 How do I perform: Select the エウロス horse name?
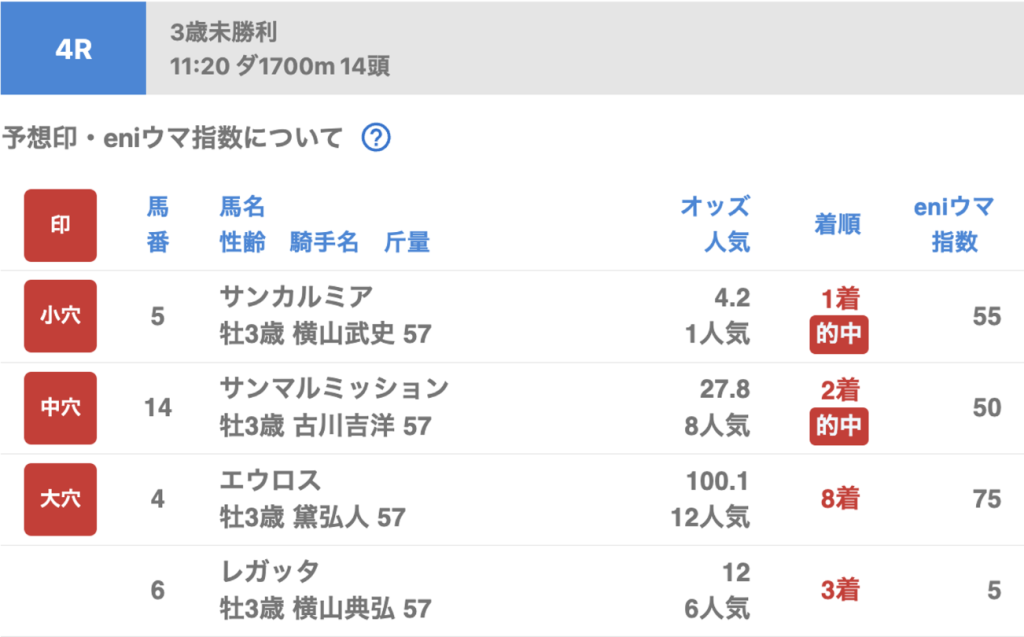[270, 480]
